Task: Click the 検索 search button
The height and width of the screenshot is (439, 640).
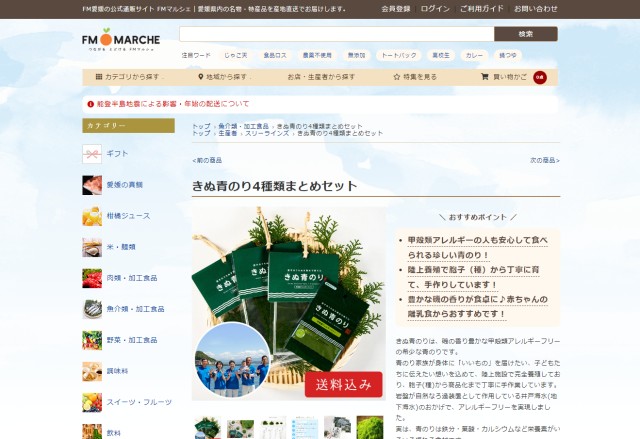Action: (x=526, y=34)
